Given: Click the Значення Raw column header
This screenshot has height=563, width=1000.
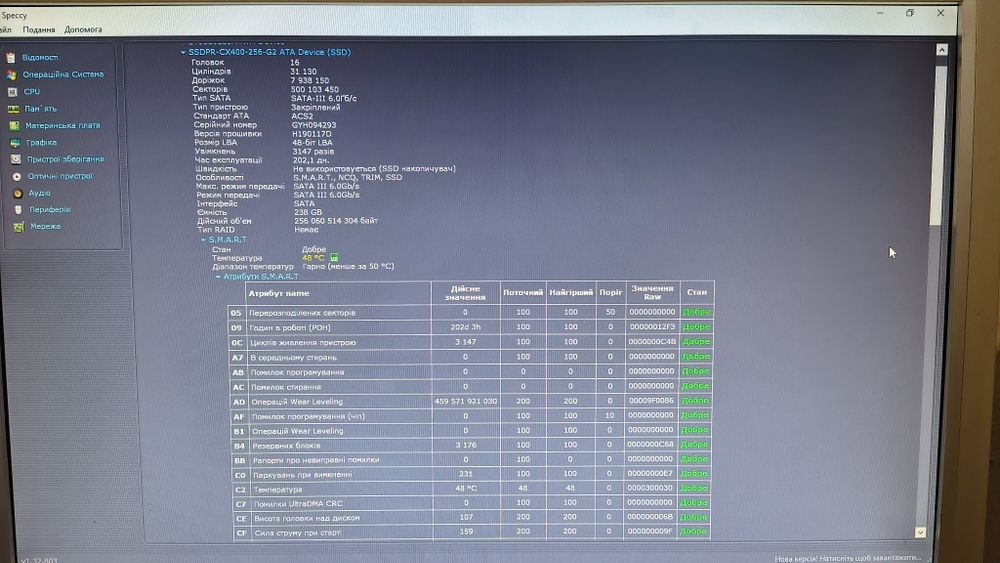Looking at the screenshot, I should 652,292.
